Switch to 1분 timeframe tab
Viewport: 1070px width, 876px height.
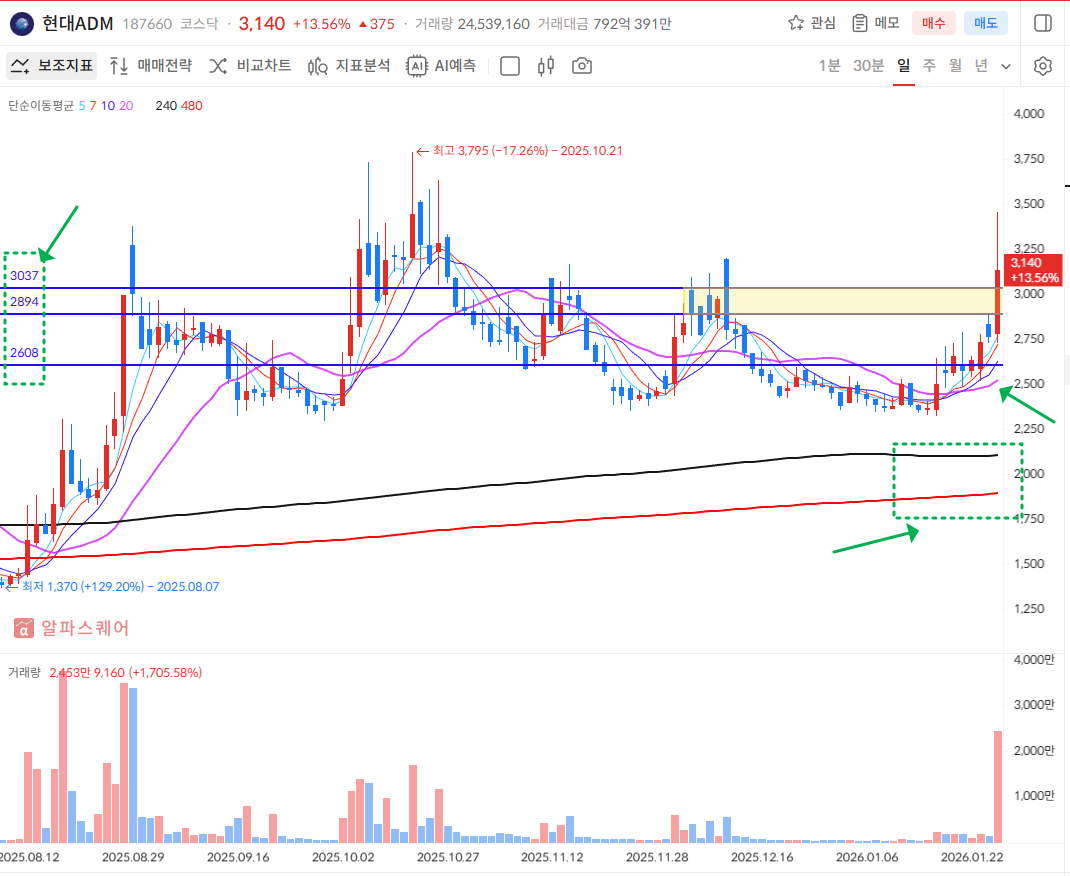point(829,66)
